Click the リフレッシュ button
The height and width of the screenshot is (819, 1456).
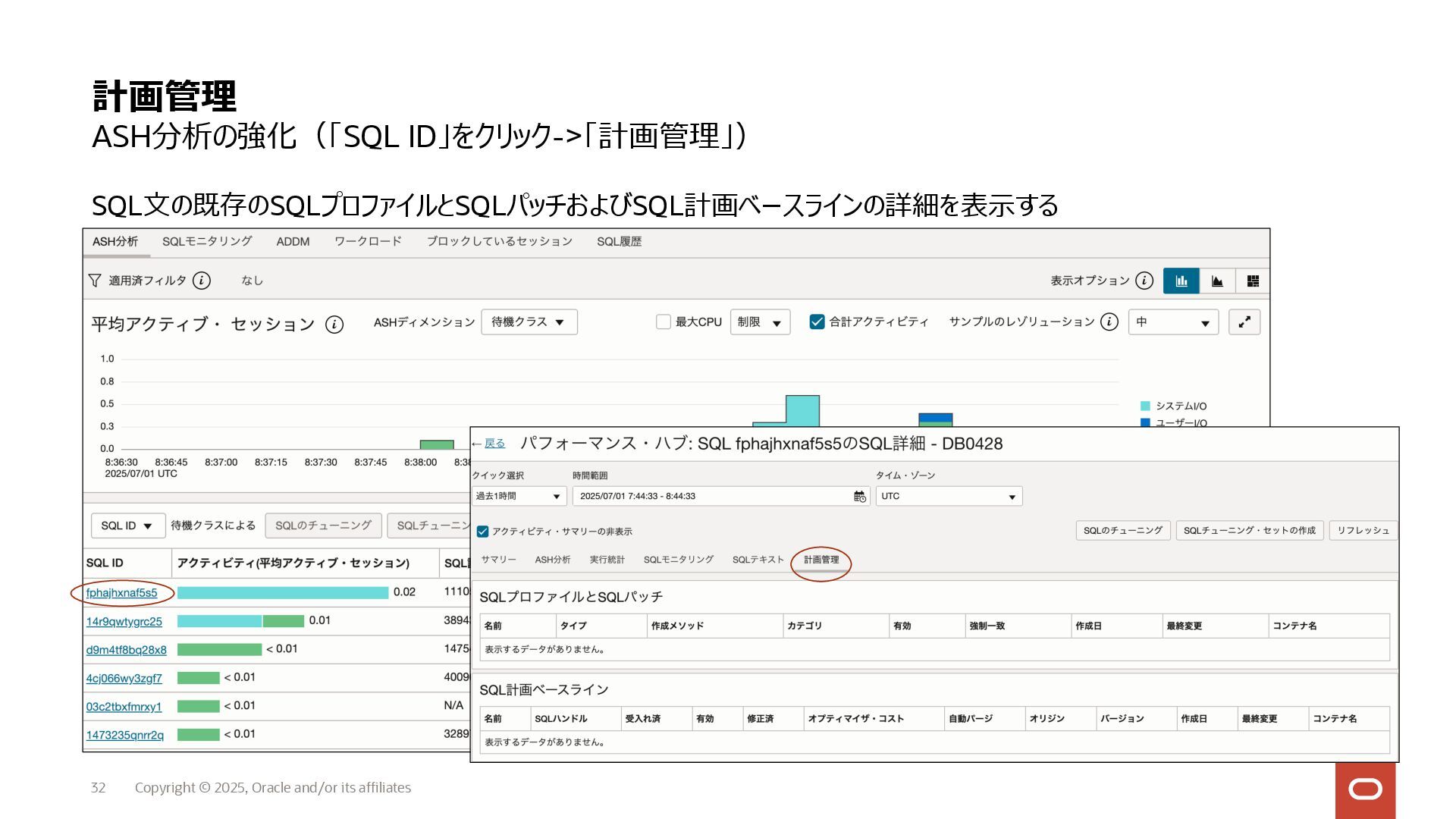click(1363, 531)
